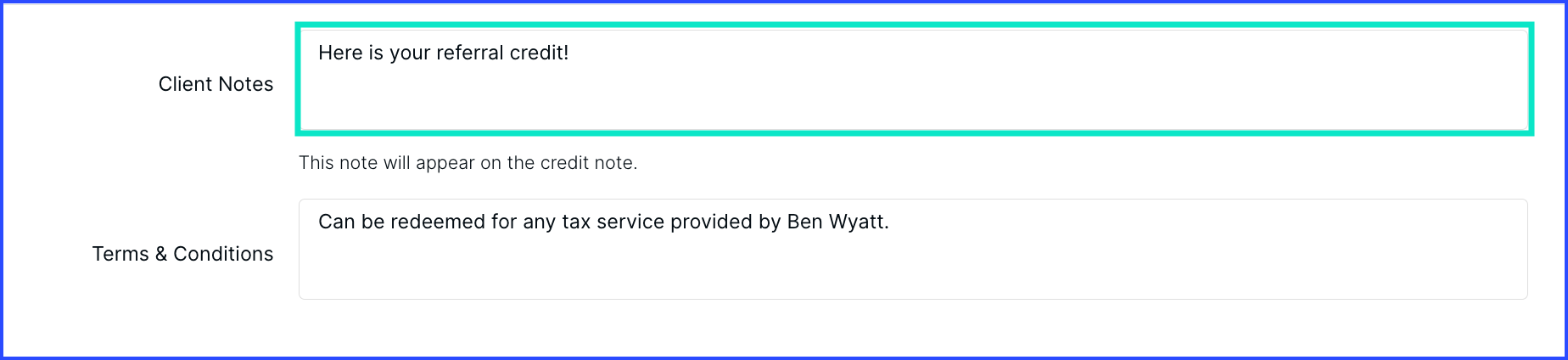Image resolution: width=1568 pixels, height=360 pixels.
Task: Focus the Terms & Conditions text box
Action: [913, 249]
